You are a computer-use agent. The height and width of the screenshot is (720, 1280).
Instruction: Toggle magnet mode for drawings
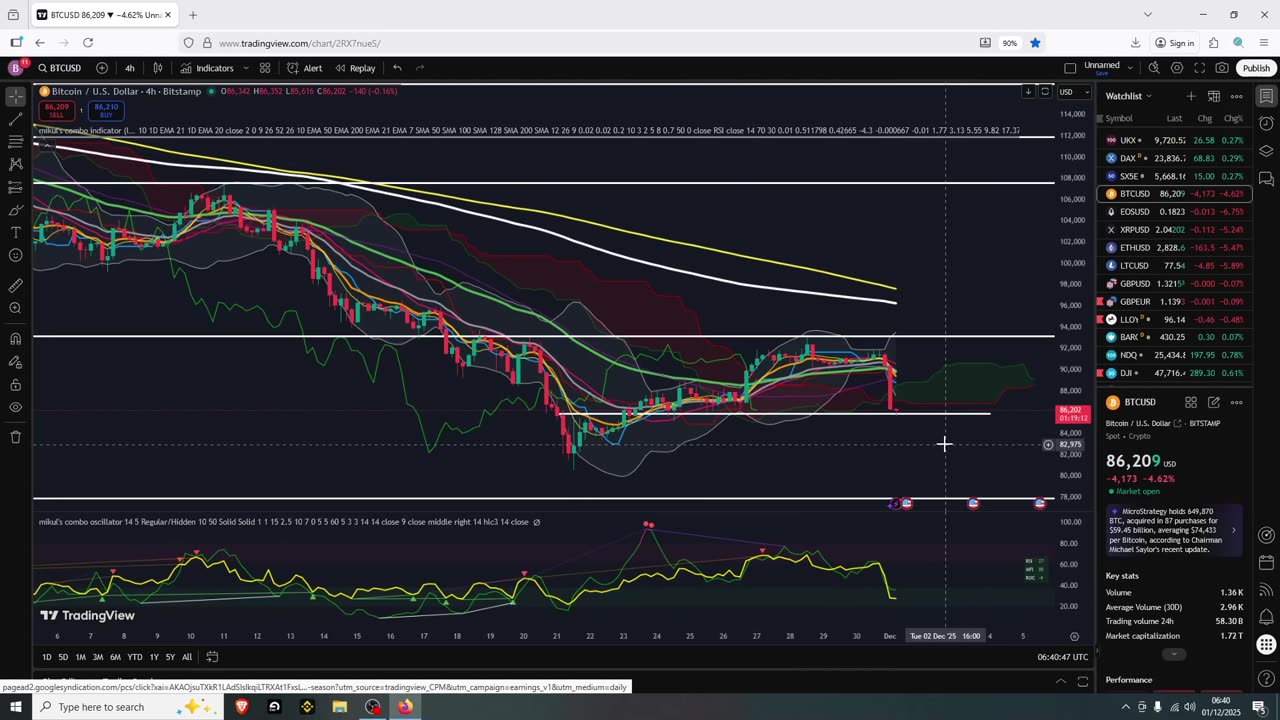tap(16, 338)
